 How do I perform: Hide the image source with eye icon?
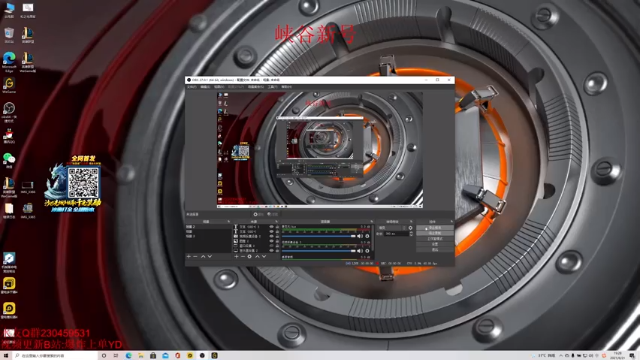(271, 241)
